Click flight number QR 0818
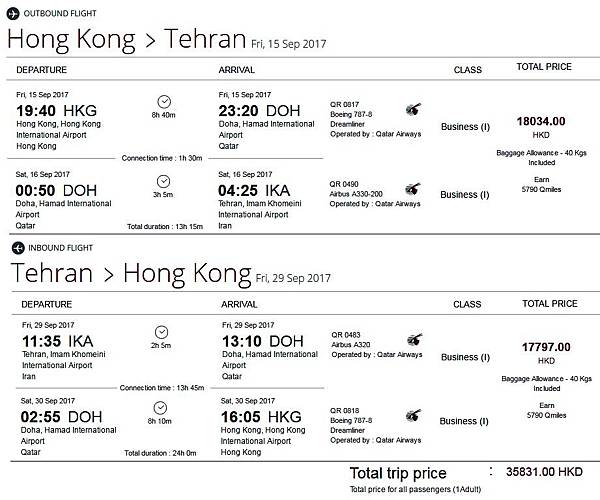Screen dimensions: 600x500 point(345,409)
